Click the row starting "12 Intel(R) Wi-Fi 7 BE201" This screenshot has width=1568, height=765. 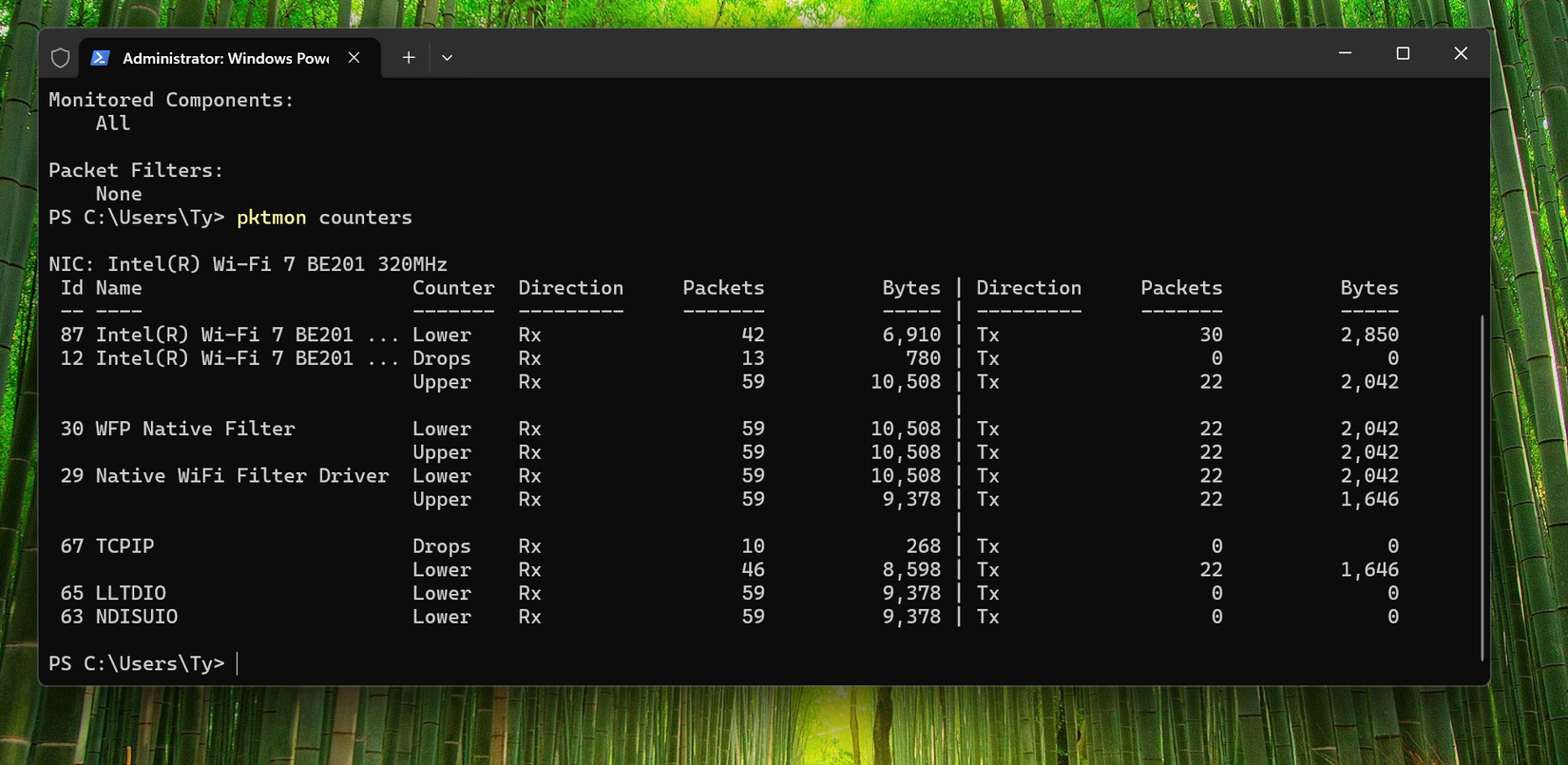point(729,358)
